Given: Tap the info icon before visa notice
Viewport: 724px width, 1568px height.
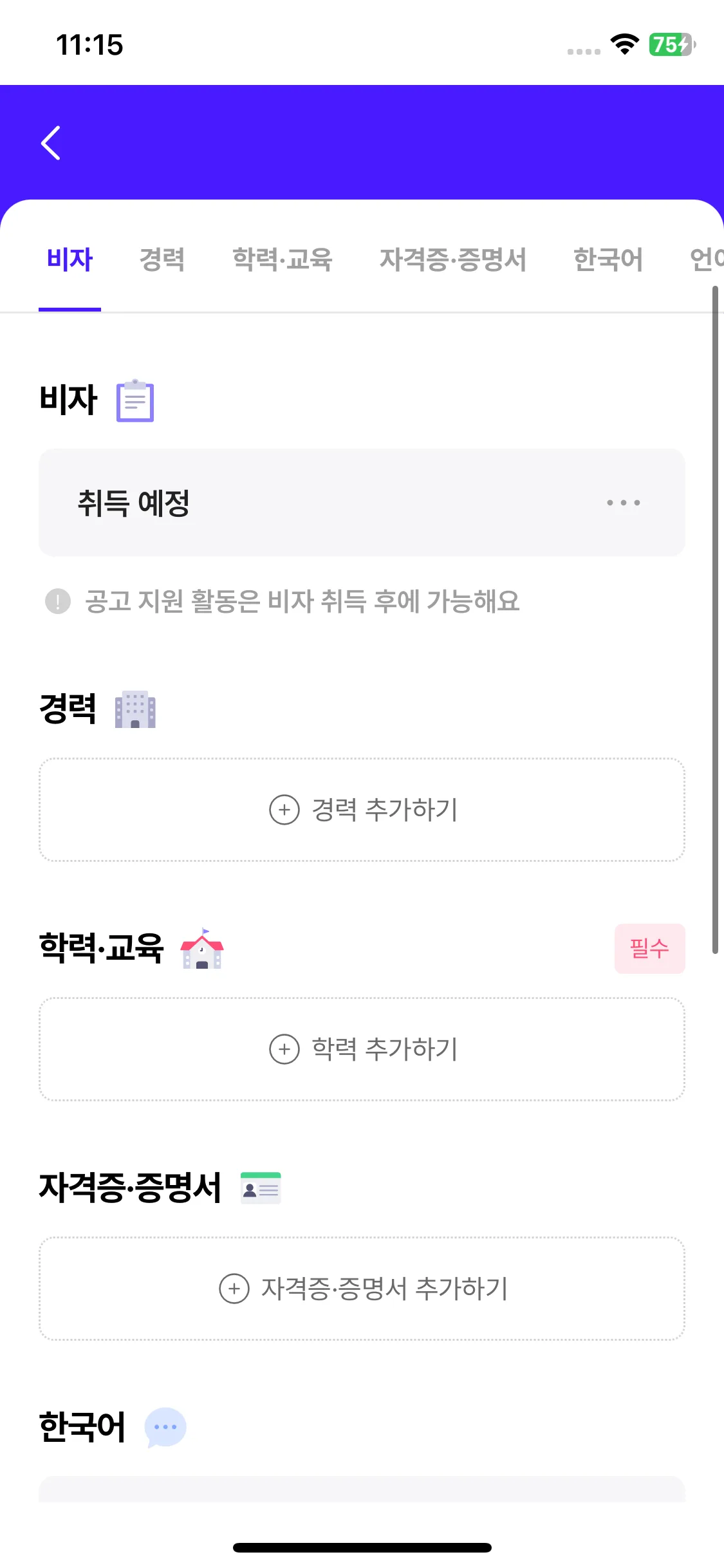Looking at the screenshot, I should pyautogui.click(x=58, y=601).
